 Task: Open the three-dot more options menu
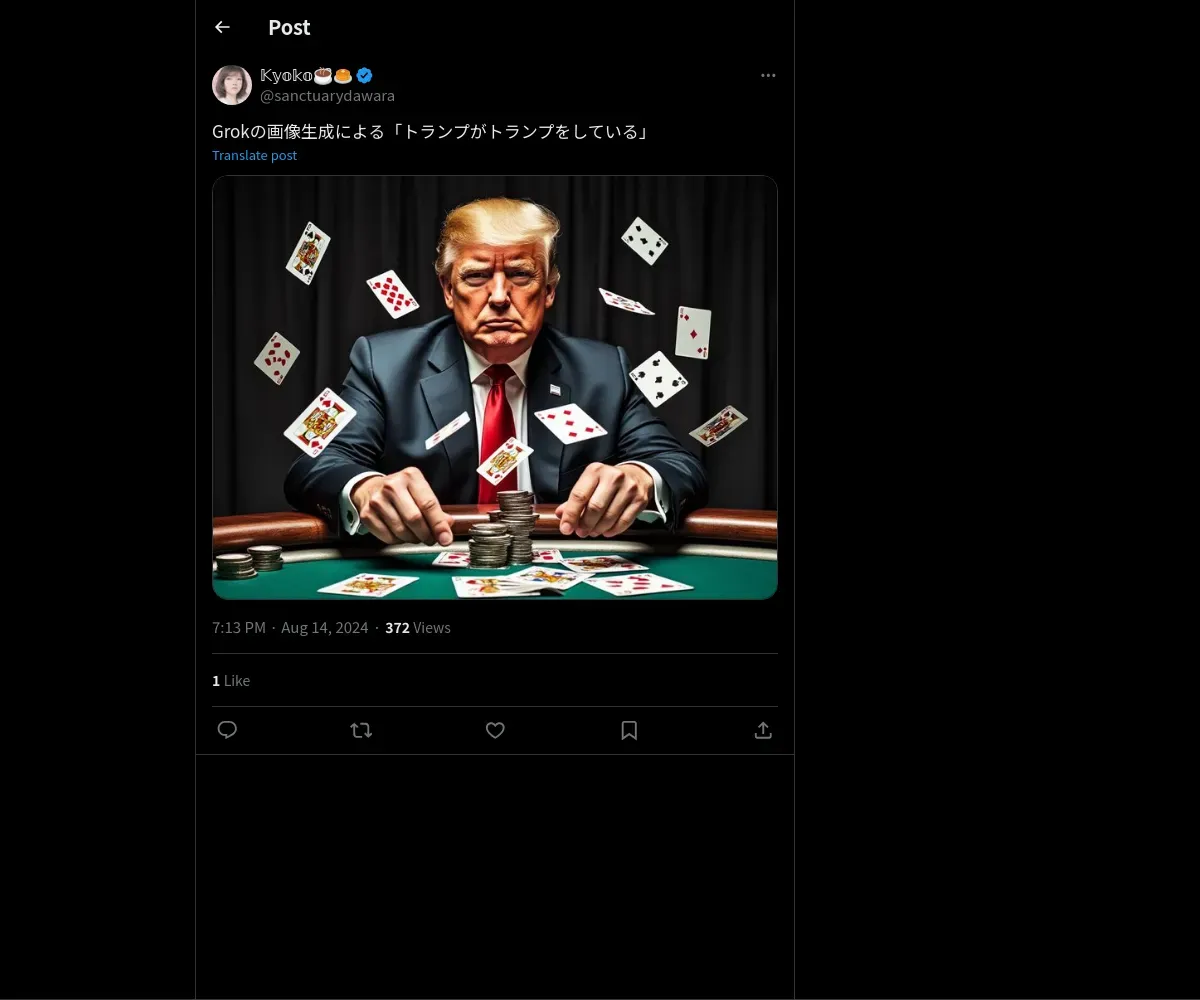pyautogui.click(x=768, y=75)
